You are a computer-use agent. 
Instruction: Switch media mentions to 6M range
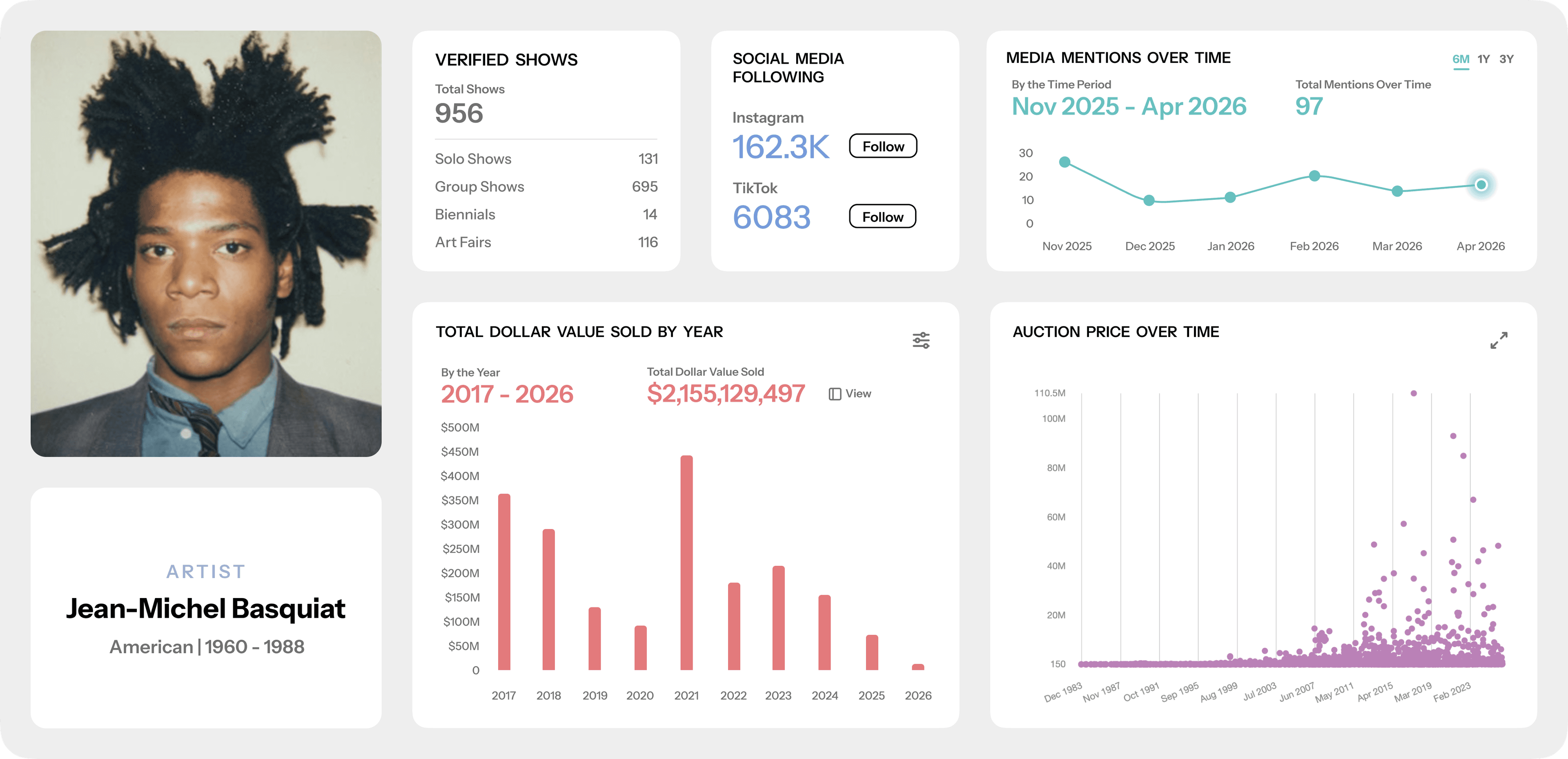coord(1460,59)
